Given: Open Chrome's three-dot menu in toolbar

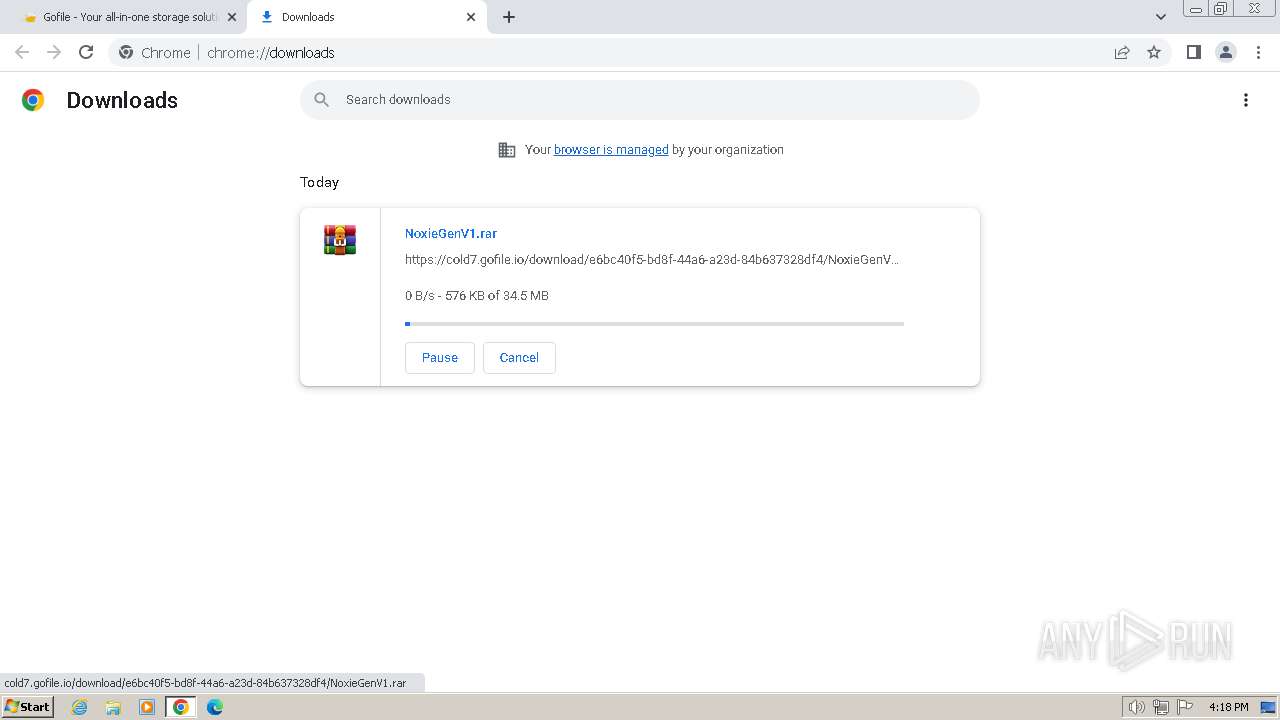Looking at the screenshot, I should [x=1258, y=52].
